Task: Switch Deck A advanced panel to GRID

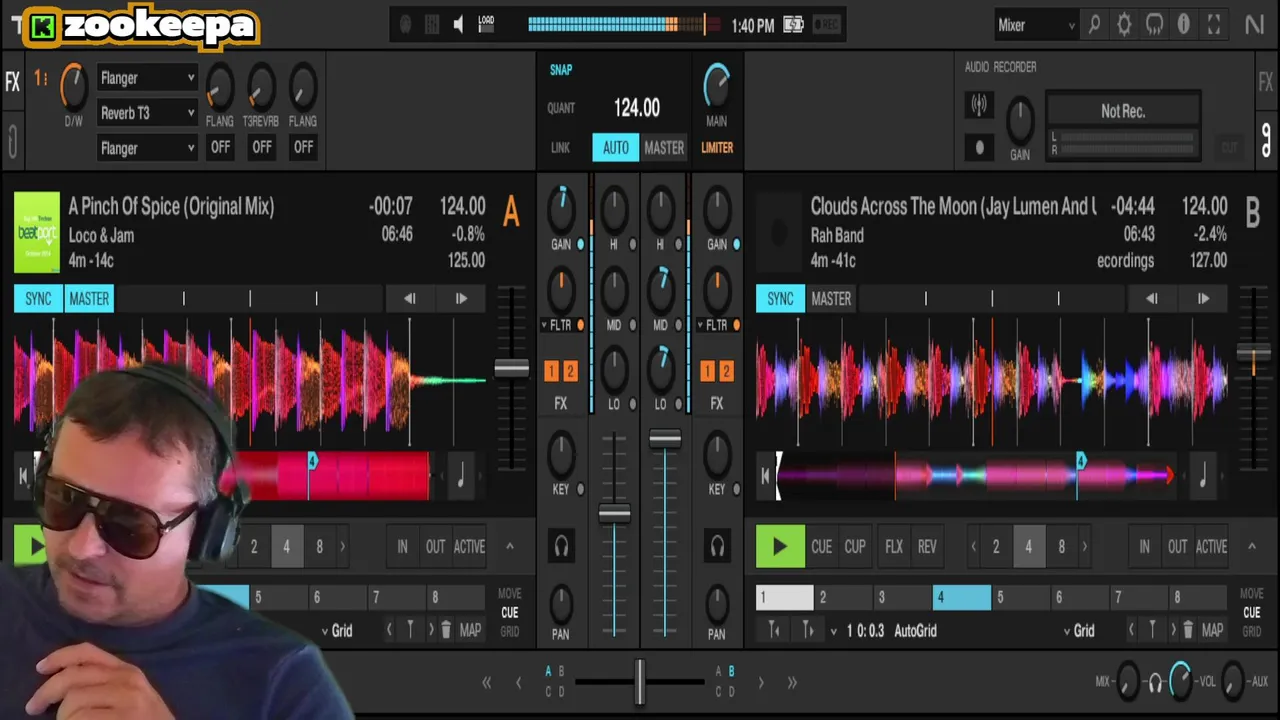Action: tap(510, 632)
